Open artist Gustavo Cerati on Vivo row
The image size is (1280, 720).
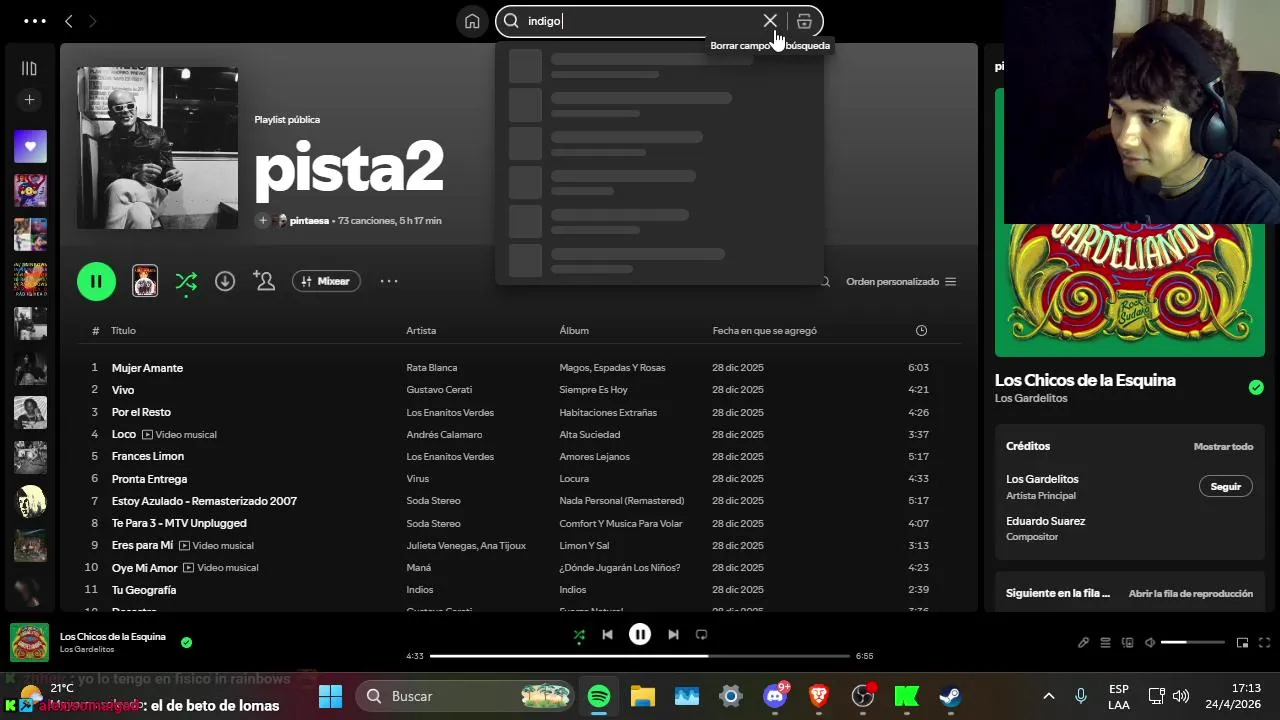point(439,390)
